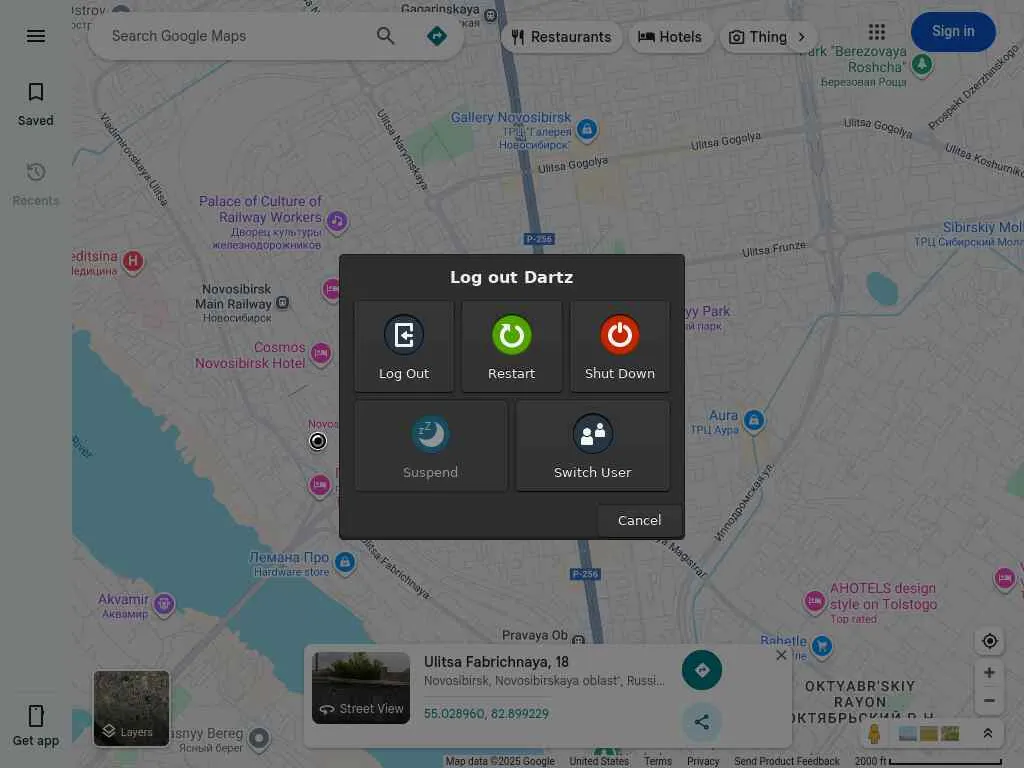1024x768 pixels.
Task: Cancel the log out dialog
Action: (x=639, y=520)
